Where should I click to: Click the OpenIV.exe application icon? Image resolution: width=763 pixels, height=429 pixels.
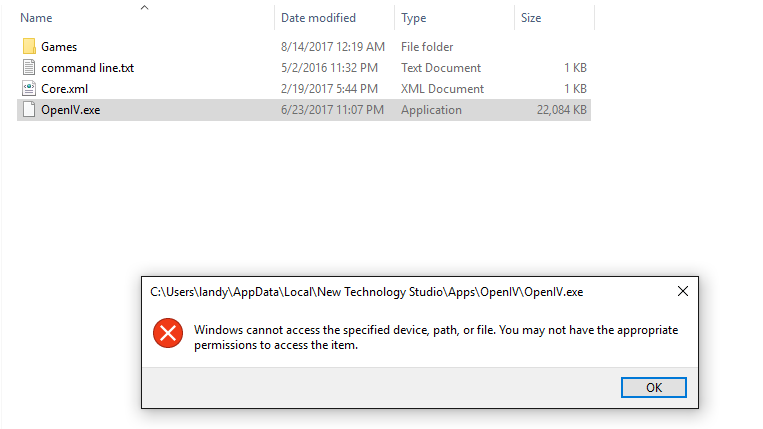pyautogui.click(x=28, y=110)
